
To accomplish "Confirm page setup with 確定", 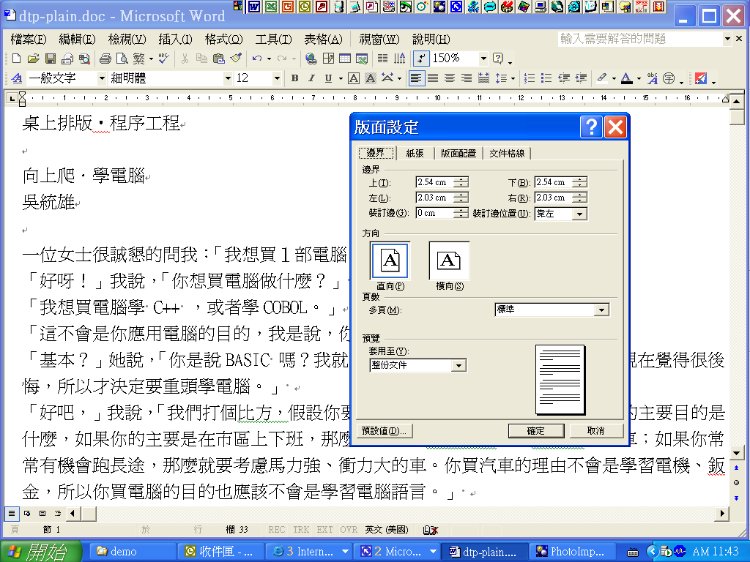I will click(536, 431).
